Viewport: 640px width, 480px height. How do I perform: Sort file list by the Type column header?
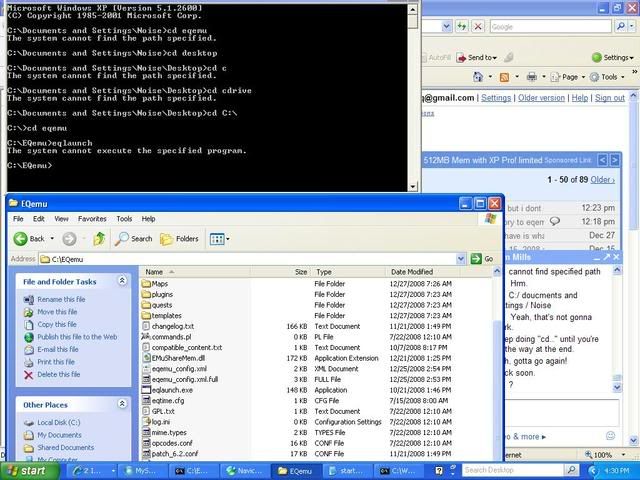(349, 272)
